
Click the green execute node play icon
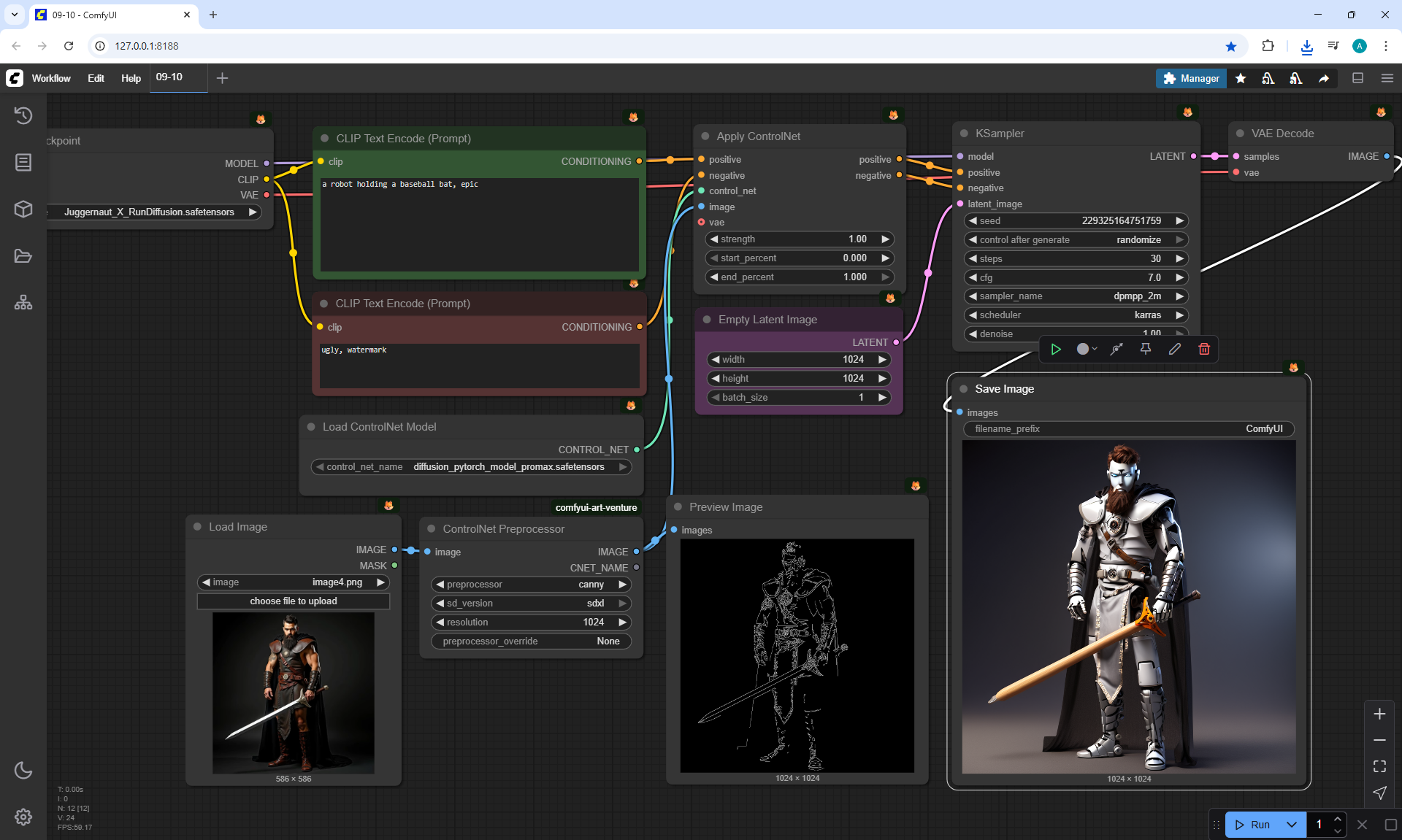(1056, 349)
